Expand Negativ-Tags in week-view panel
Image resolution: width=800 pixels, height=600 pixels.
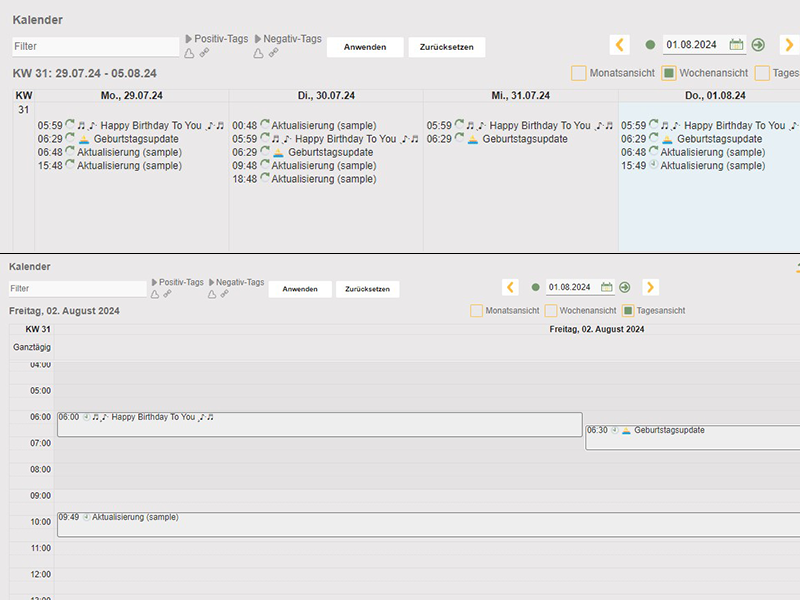click(288, 39)
